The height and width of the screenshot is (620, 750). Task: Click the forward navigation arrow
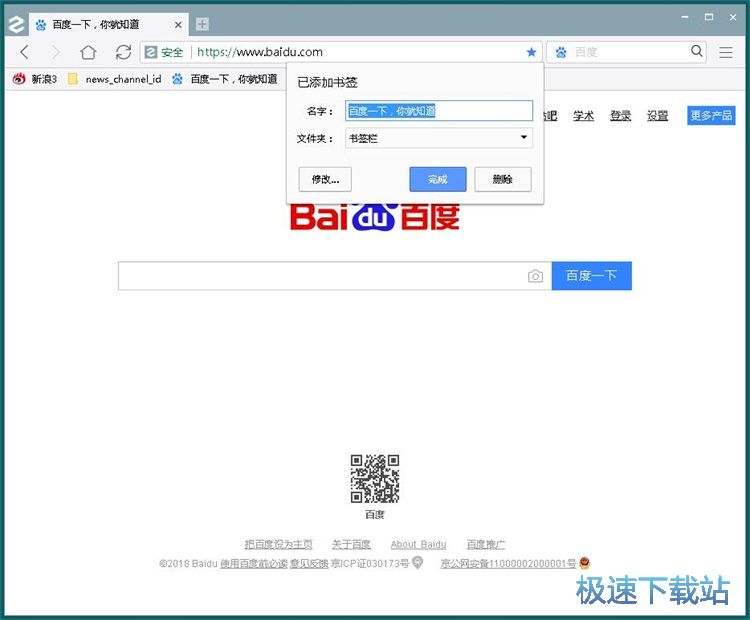[x=56, y=52]
